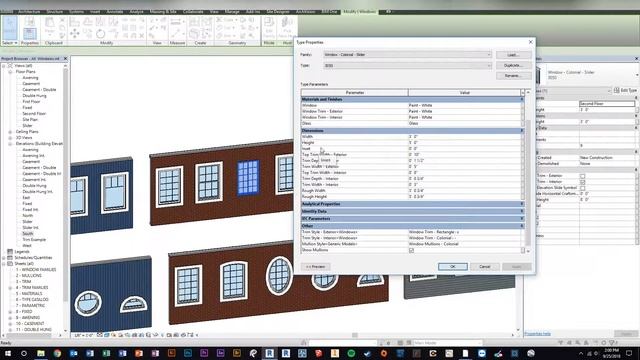Click the Paste clipboard icon
The height and width of the screenshot is (360, 640).
[x=50, y=24]
